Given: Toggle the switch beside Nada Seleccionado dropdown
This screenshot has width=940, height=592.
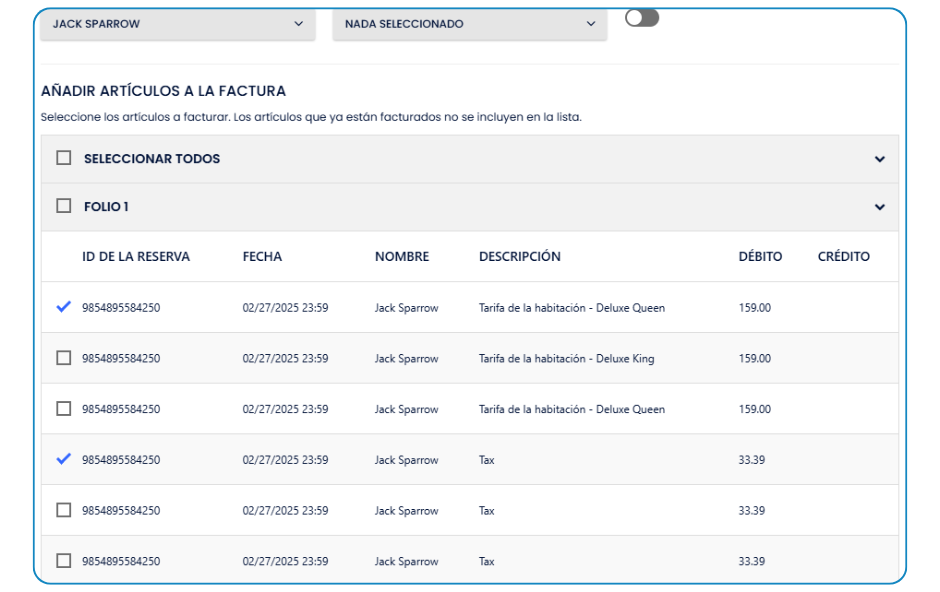Looking at the screenshot, I should click(x=642, y=18).
